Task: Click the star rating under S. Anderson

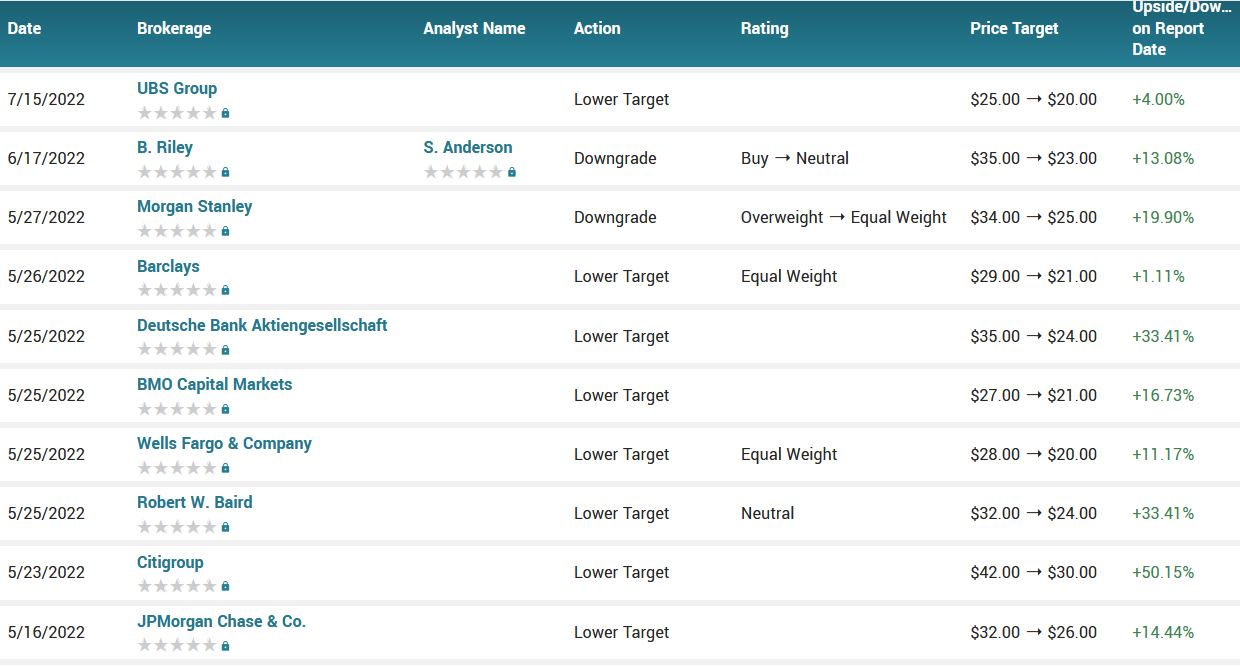Action: click(463, 172)
